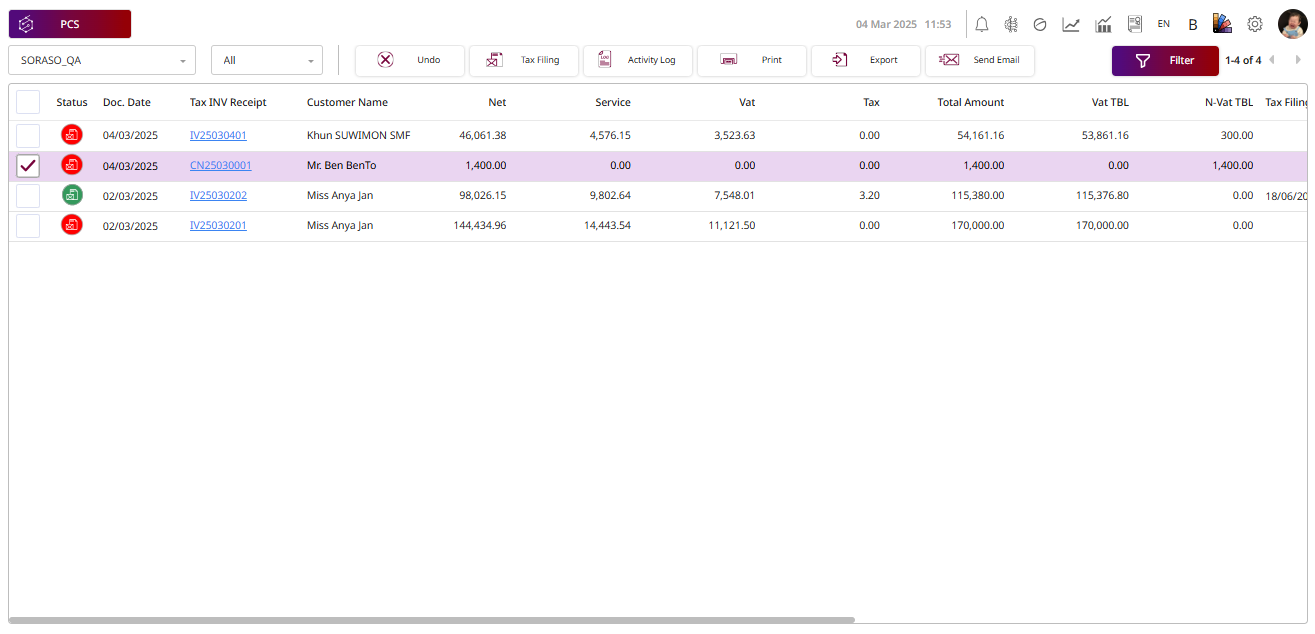Open the color theme palette swatch
1315x634 pixels.
pyautogui.click(x=1222, y=24)
